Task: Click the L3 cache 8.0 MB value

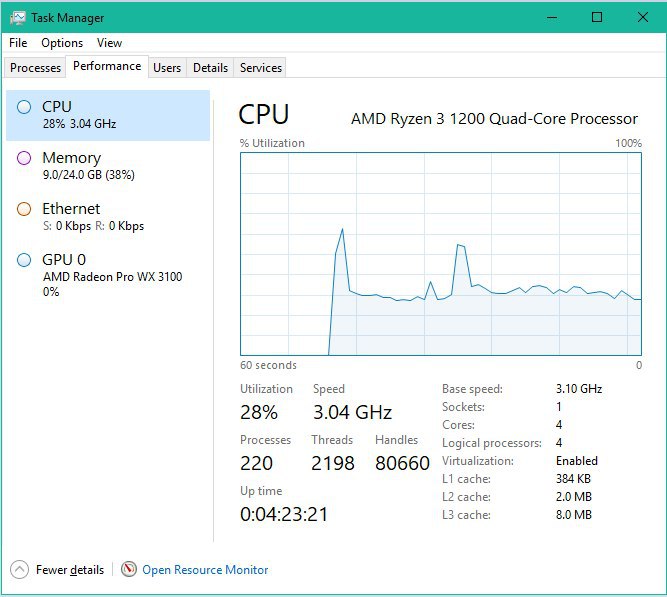Action: click(574, 515)
